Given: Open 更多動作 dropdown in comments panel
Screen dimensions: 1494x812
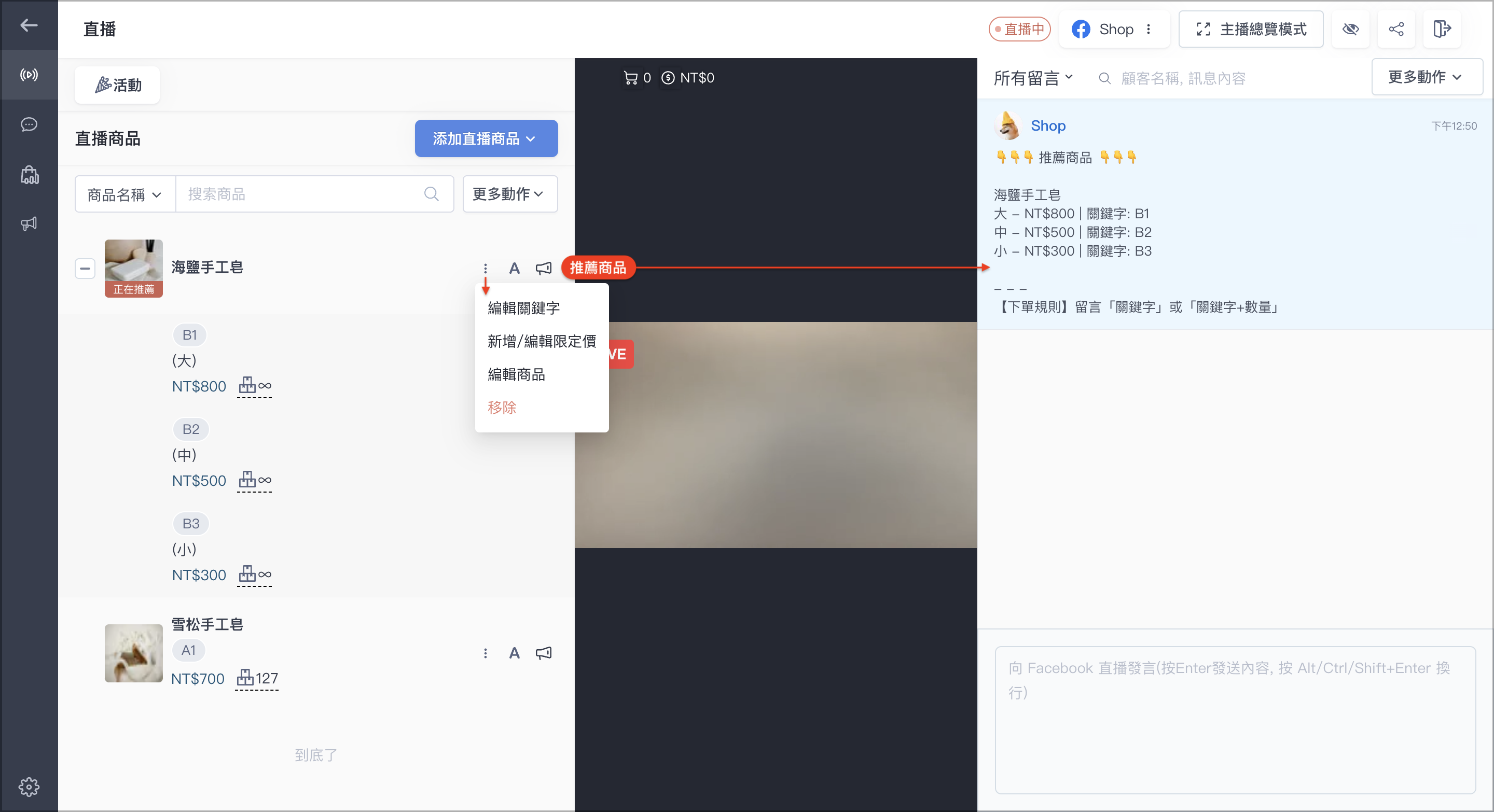Looking at the screenshot, I should pos(1426,77).
